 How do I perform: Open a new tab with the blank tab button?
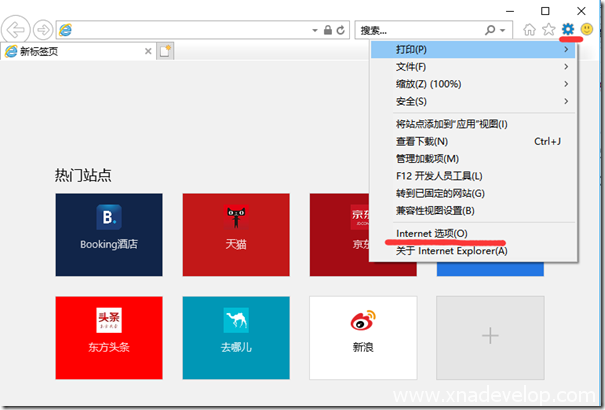click(x=166, y=51)
